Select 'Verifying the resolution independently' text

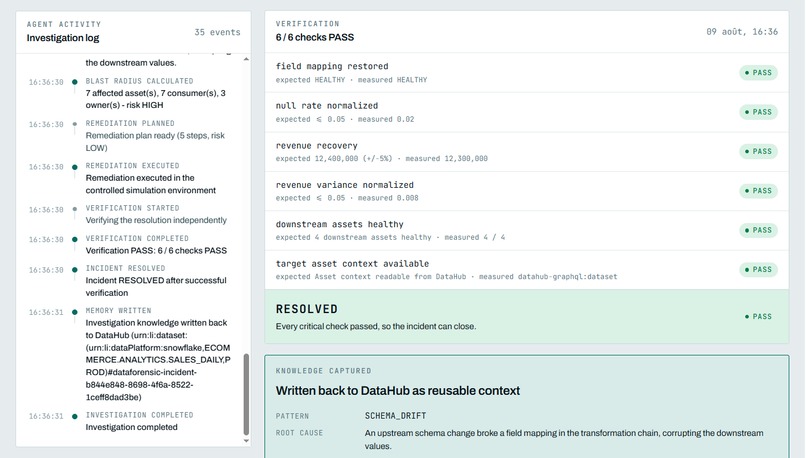coord(156,220)
